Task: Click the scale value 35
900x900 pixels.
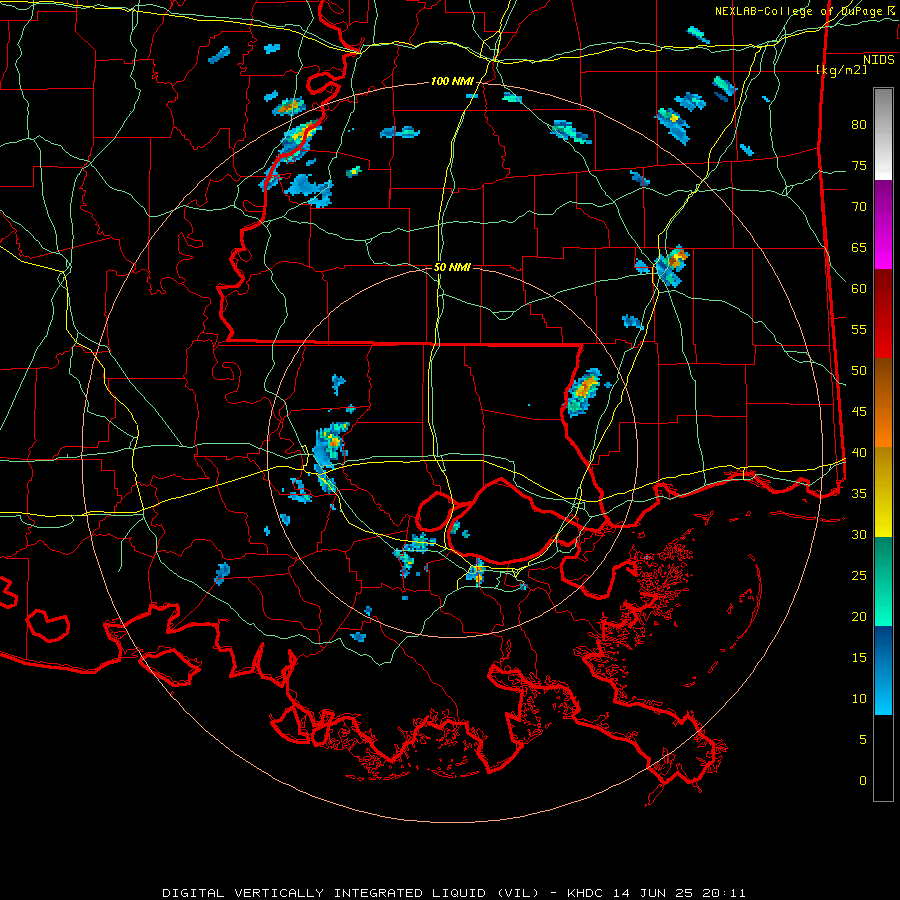Action: pyautogui.click(x=859, y=494)
